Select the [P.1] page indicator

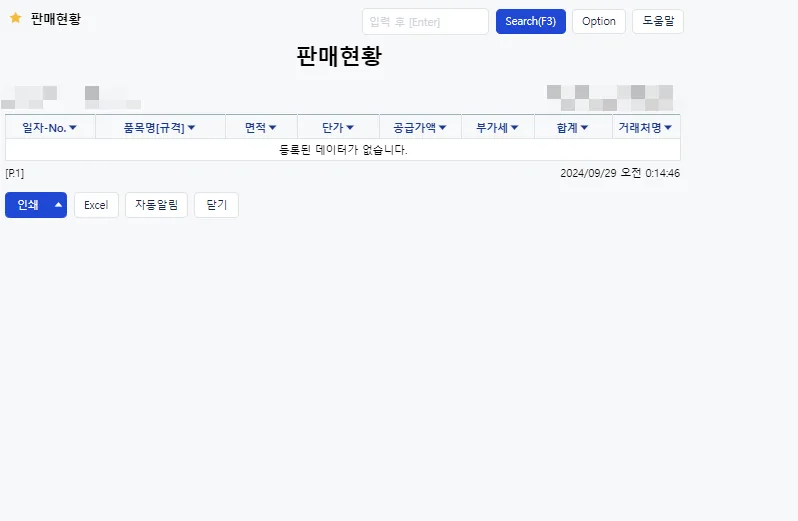coord(15,173)
